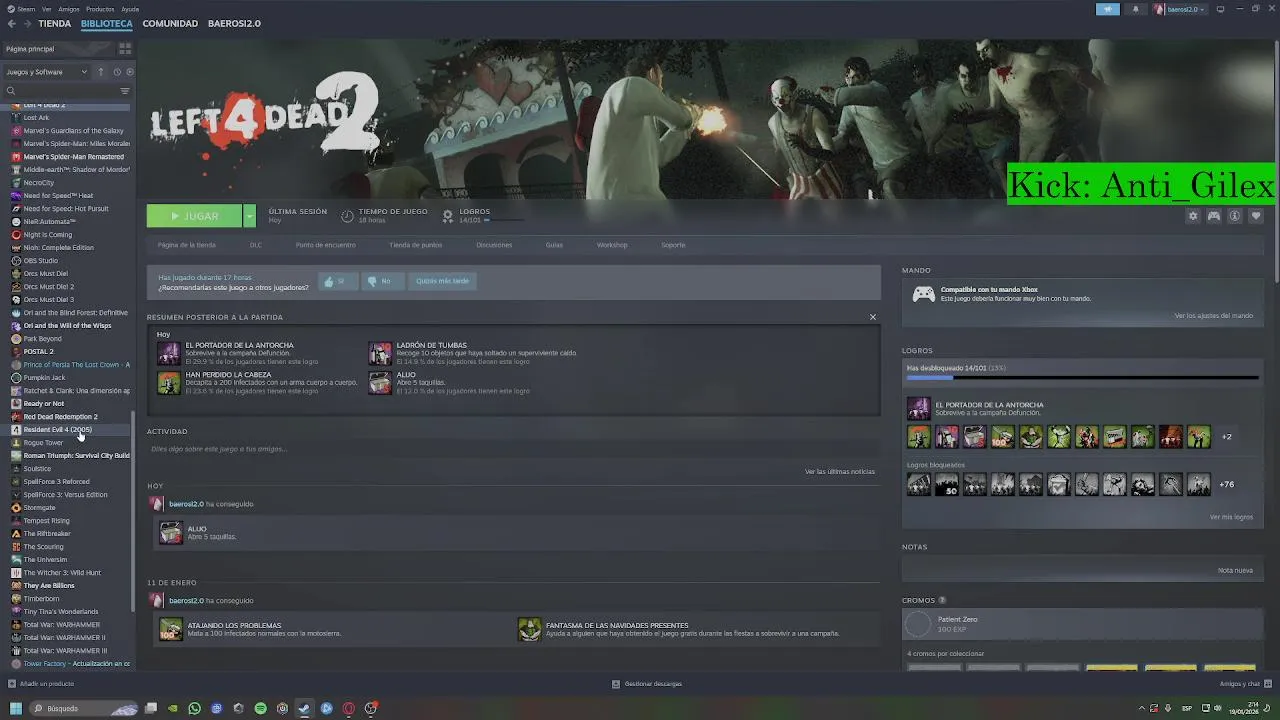Screen dimensions: 1280x720
Task: Click the +76 locked achievements counter
Action: 1226,485
